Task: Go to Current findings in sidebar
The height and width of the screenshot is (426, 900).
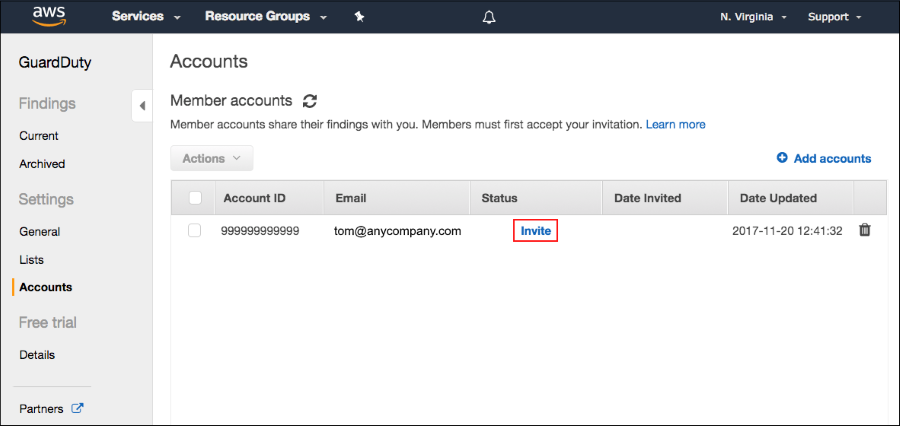Action: [39, 136]
